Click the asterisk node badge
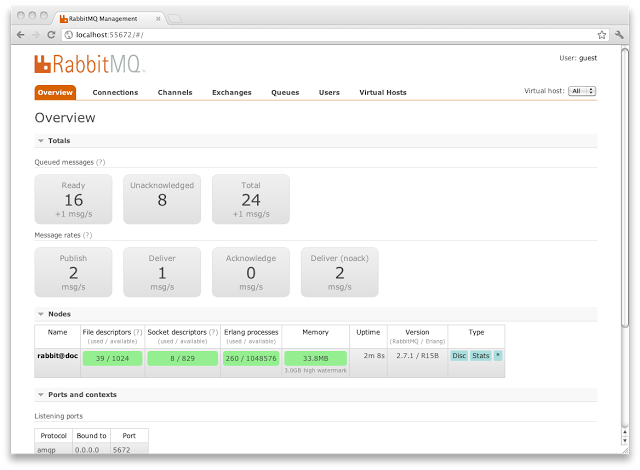Screen dimensions: 640x470 click(498, 355)
